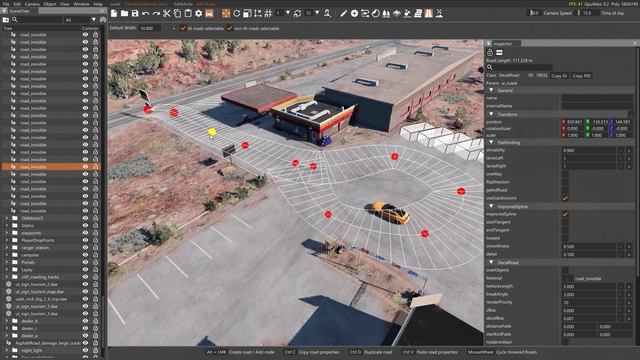Select the yellow road node in viewport

pyautogui.click(x=212, y=132)
